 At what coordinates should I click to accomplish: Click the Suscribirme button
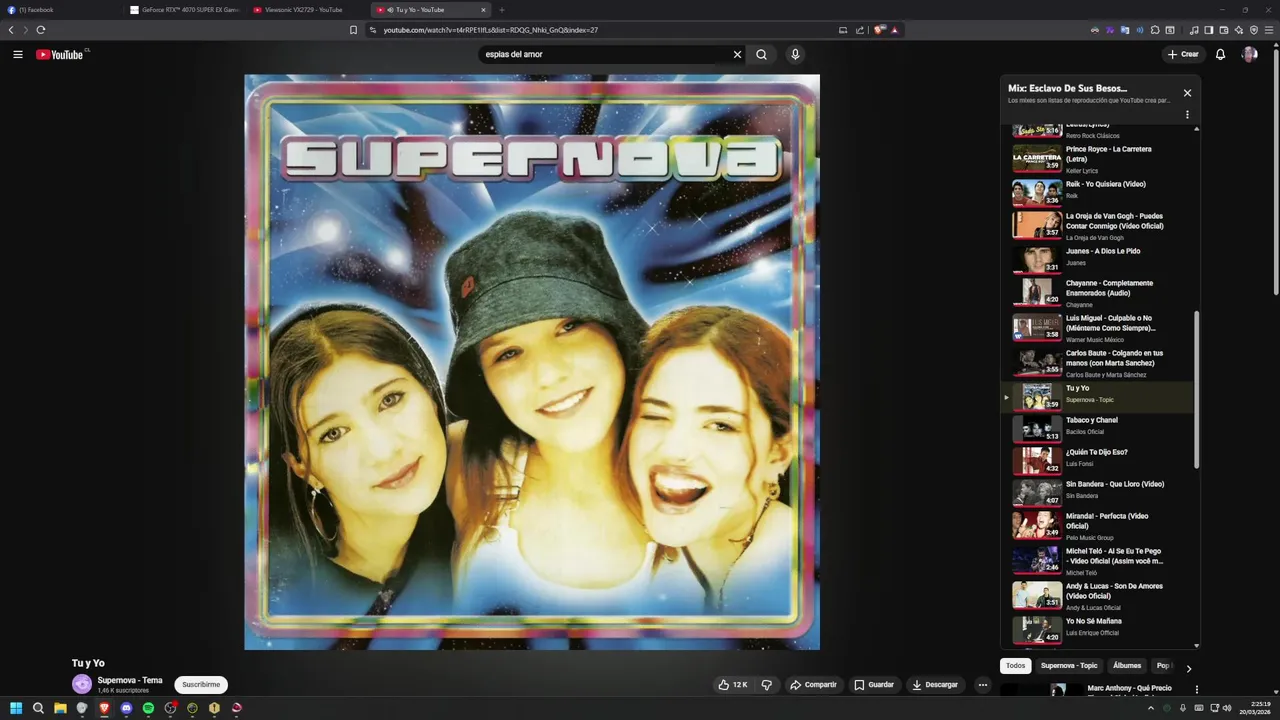(x=201, y=685)
